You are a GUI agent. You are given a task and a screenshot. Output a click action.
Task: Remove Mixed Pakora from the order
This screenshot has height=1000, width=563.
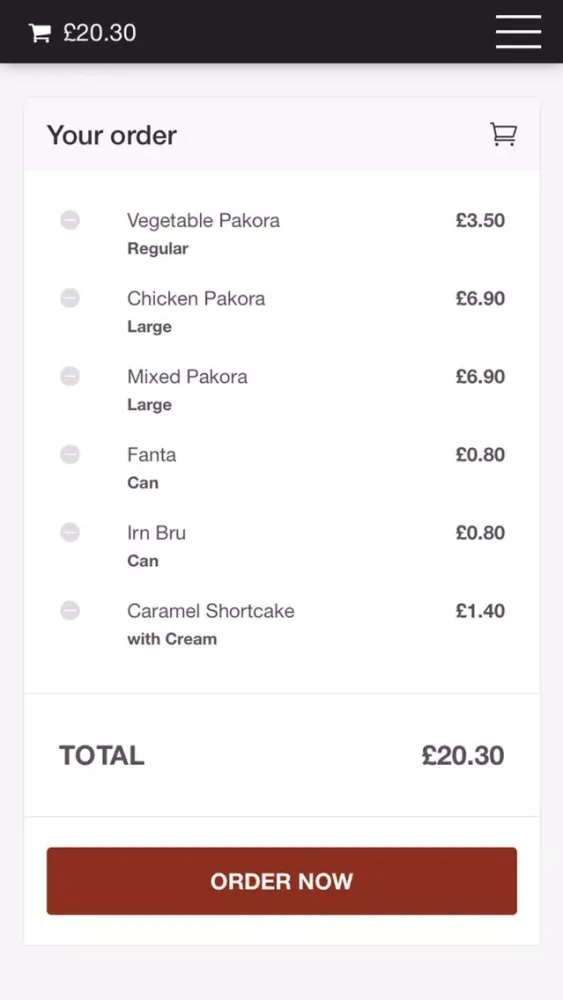[70, 376]
